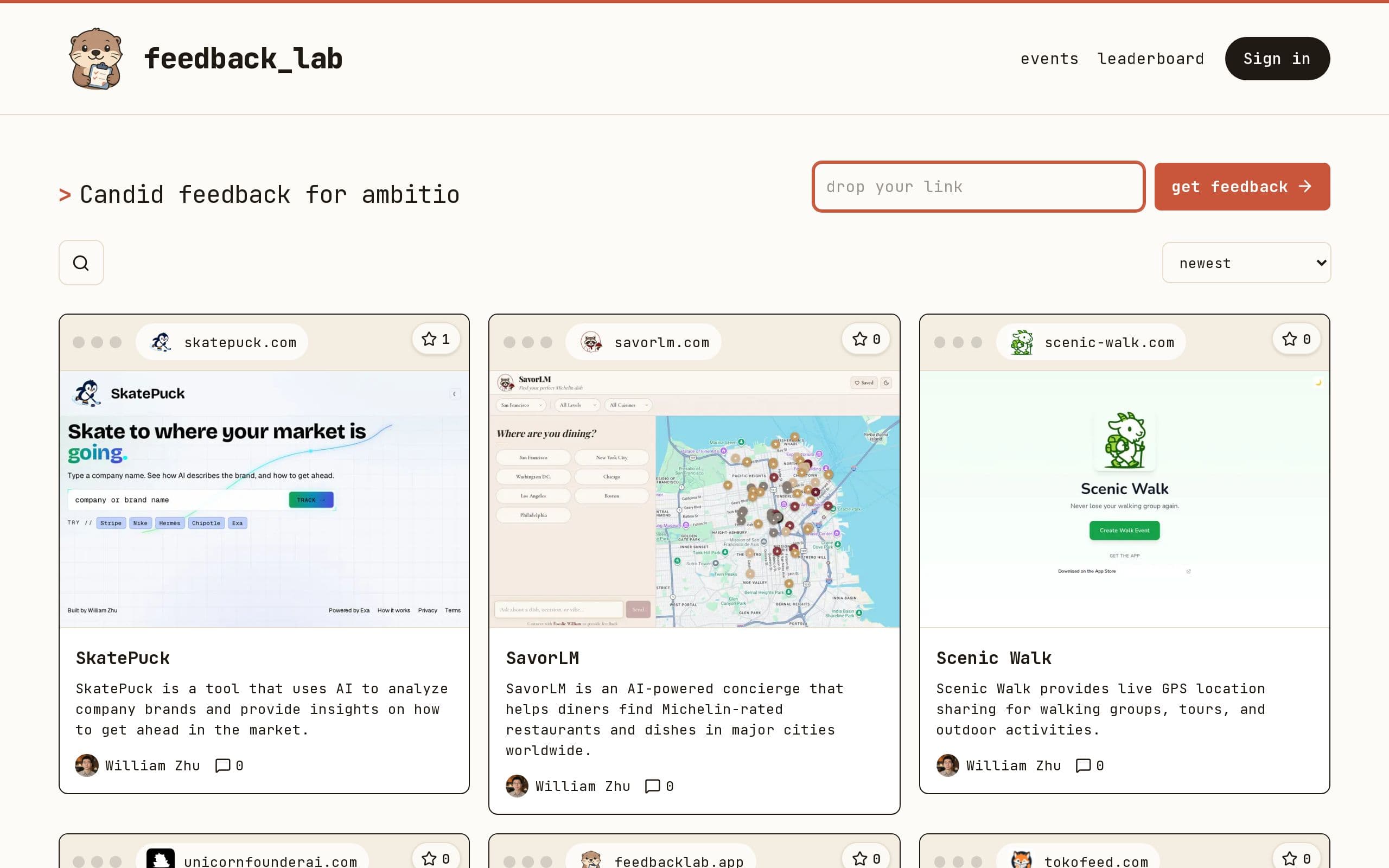Star the skatepuck.com project

436,339
